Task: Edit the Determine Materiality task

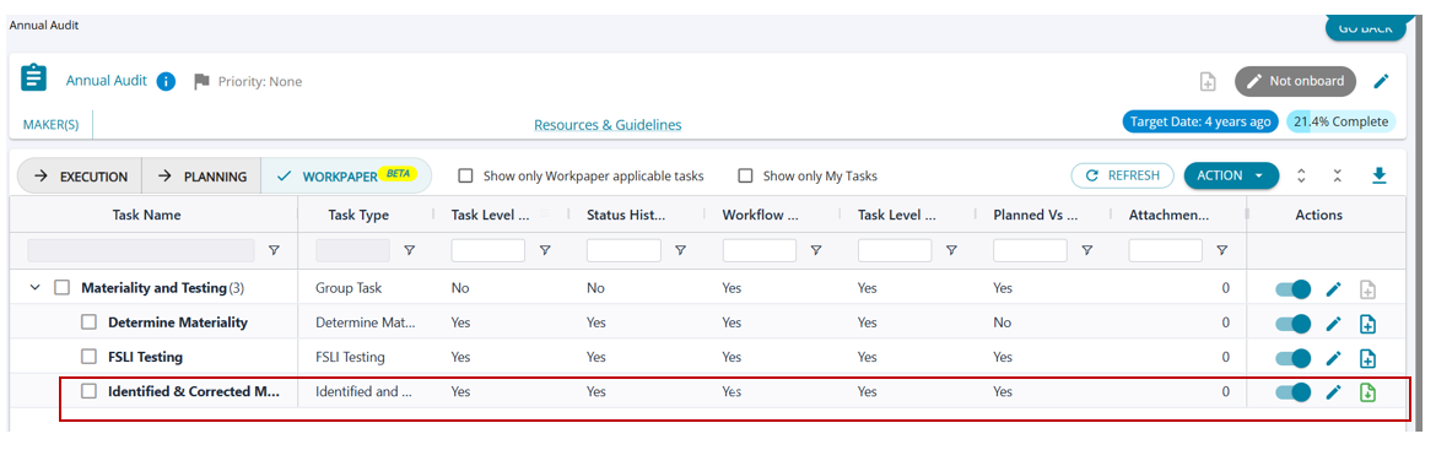Action: point(1333,324)
